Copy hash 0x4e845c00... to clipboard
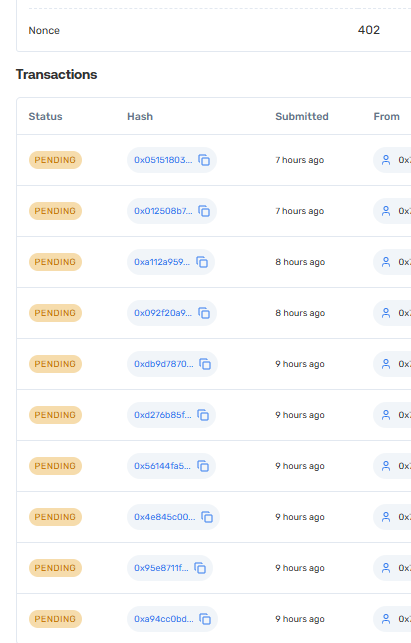Screen dimensions: 411x643 tap(207, 517)
